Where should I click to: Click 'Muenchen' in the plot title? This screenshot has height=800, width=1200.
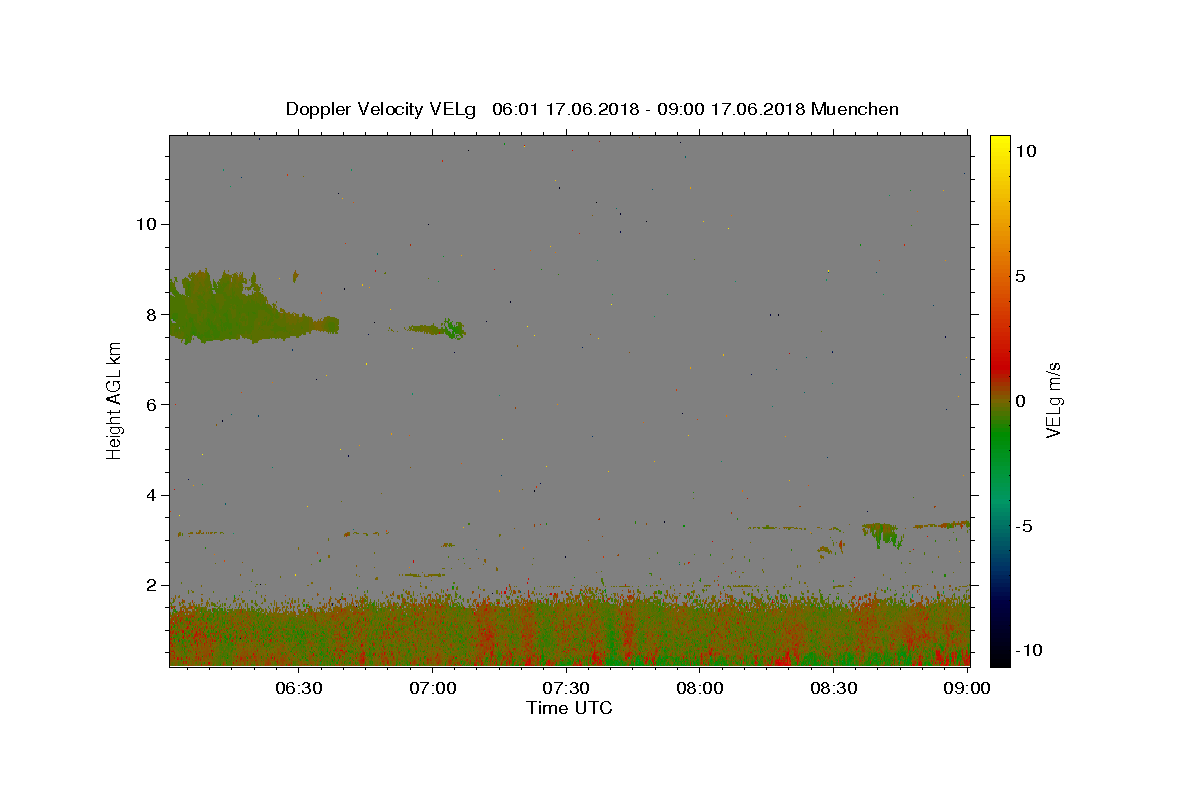[x=855, y=109]
